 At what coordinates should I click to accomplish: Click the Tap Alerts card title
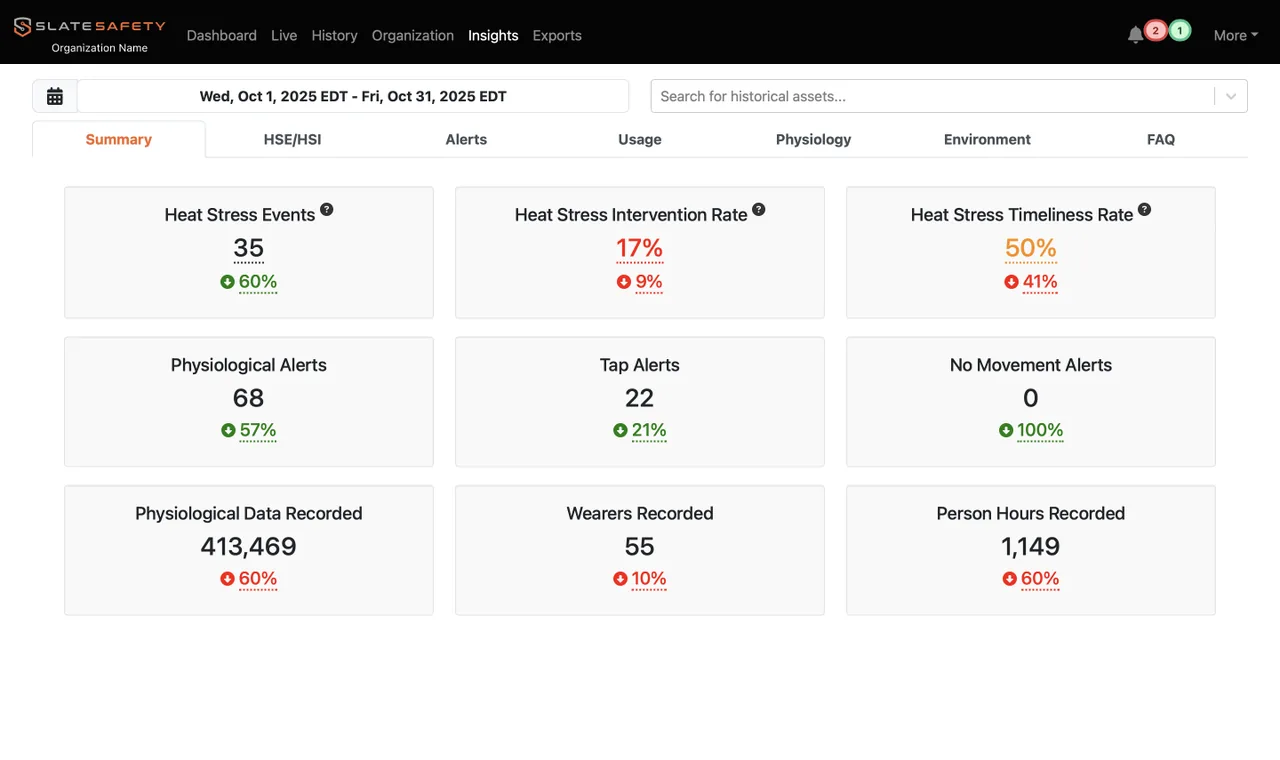(640, 365)
